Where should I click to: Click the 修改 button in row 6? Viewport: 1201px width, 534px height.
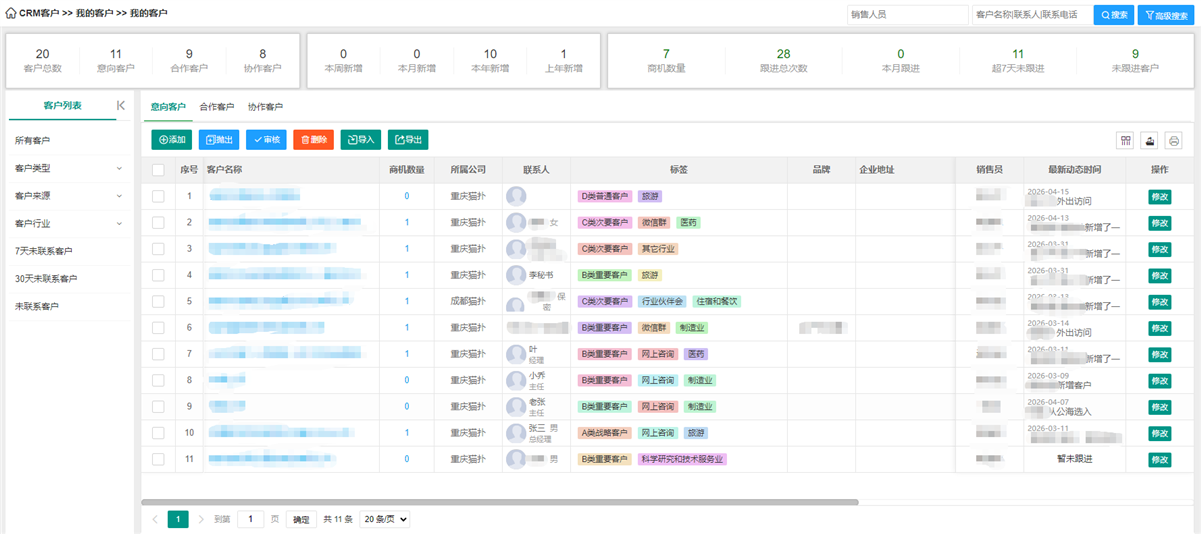(1159, 328)
